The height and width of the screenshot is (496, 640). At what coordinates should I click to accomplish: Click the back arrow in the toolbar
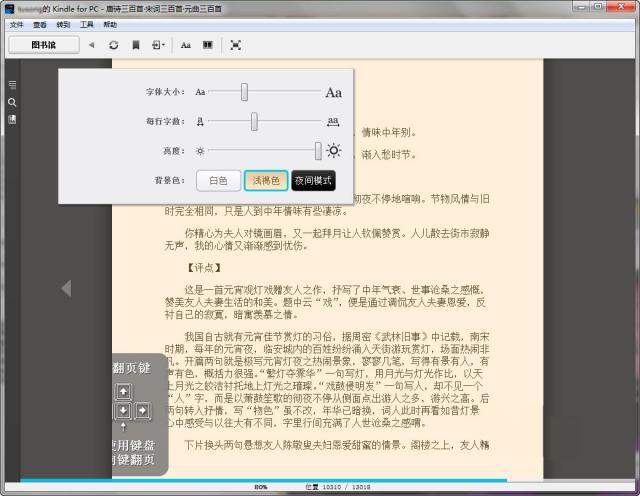pyautogui.click(x=92, y=45)
